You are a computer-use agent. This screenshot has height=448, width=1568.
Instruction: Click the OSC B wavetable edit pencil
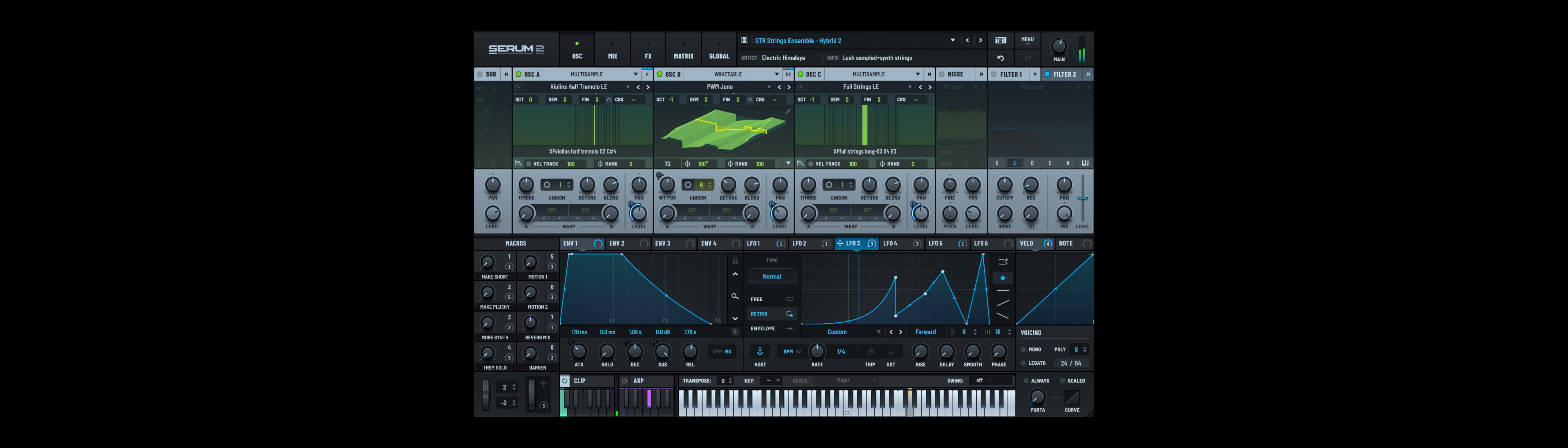point(788,112)
